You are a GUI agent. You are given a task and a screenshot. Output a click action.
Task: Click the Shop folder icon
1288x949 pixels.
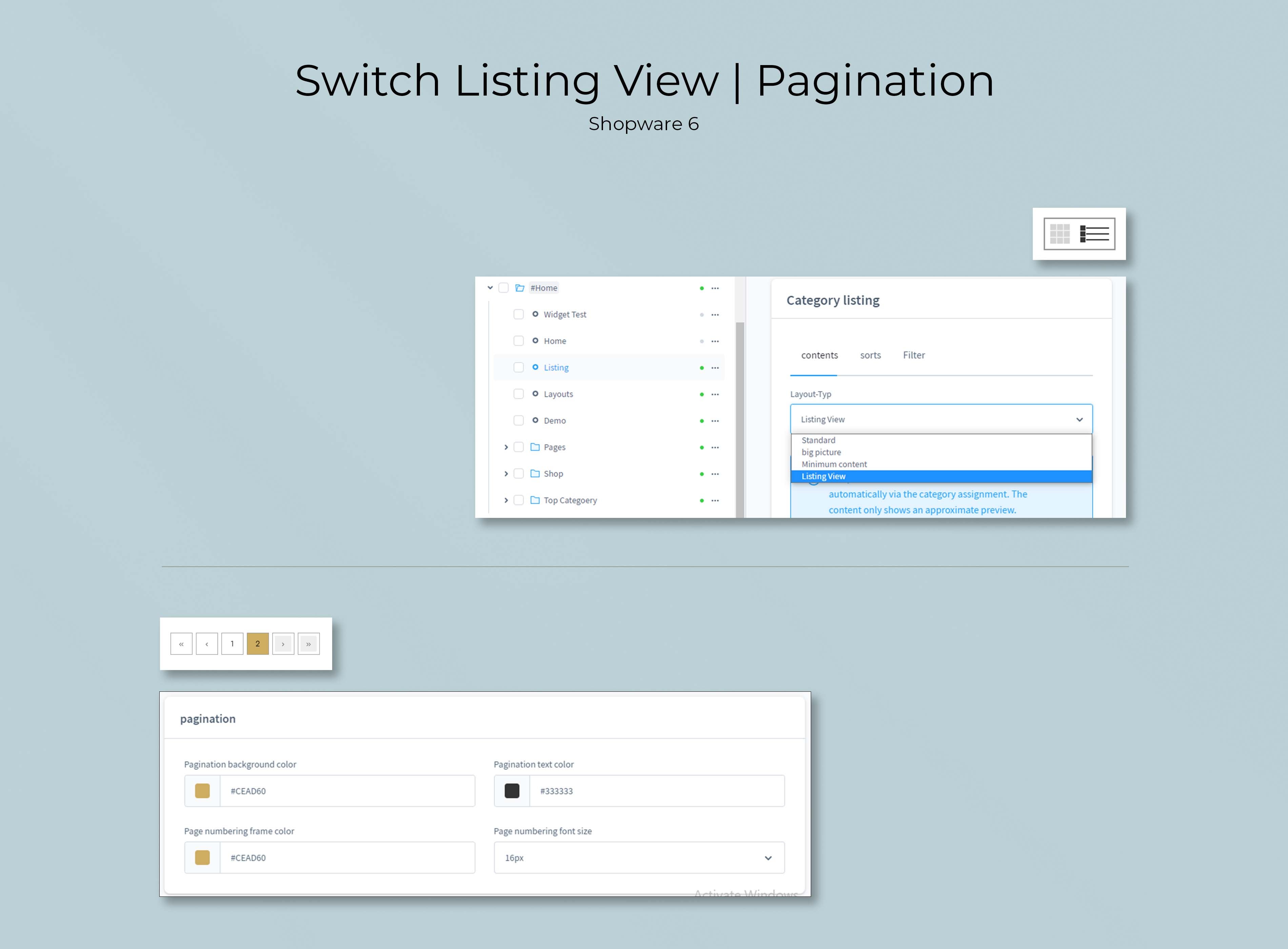click(x=535, y=473)
